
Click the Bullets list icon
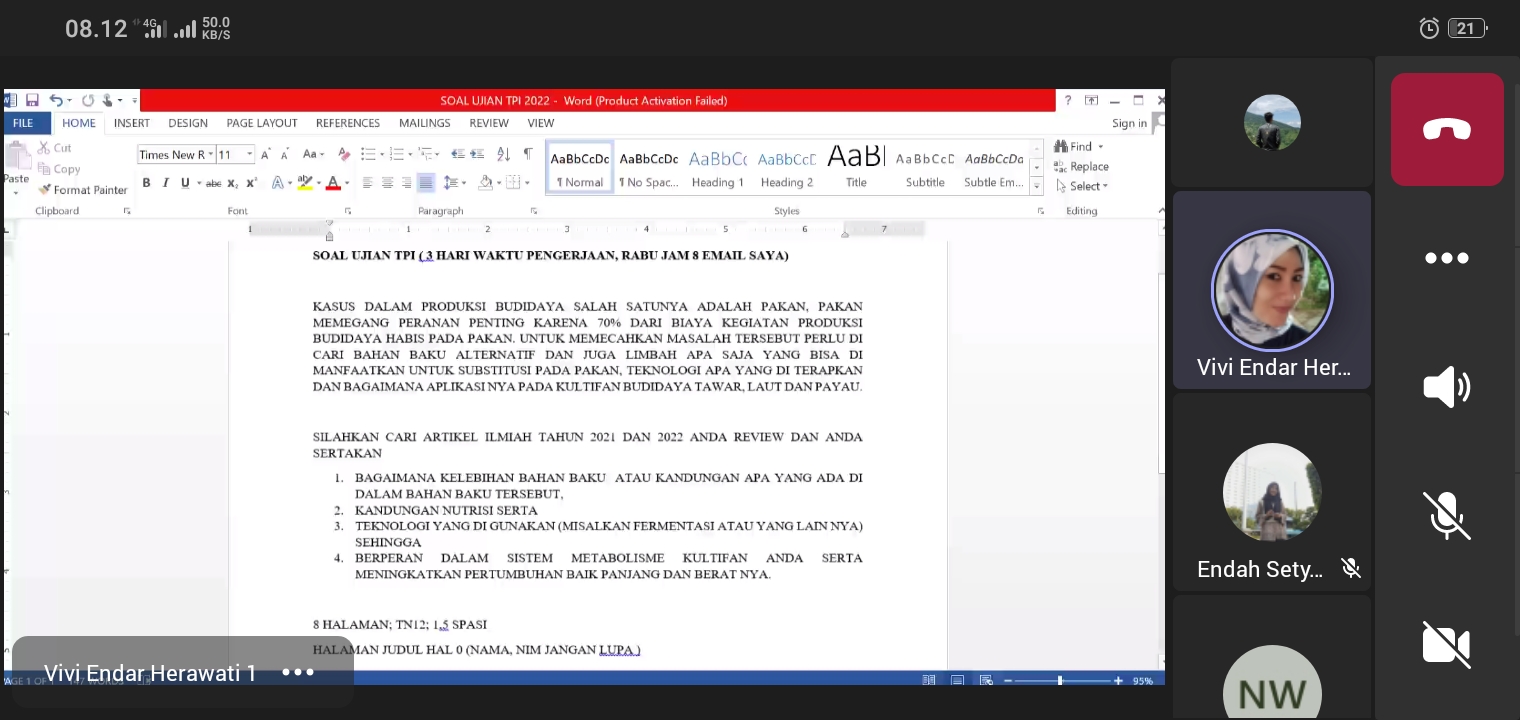(368, 154)
